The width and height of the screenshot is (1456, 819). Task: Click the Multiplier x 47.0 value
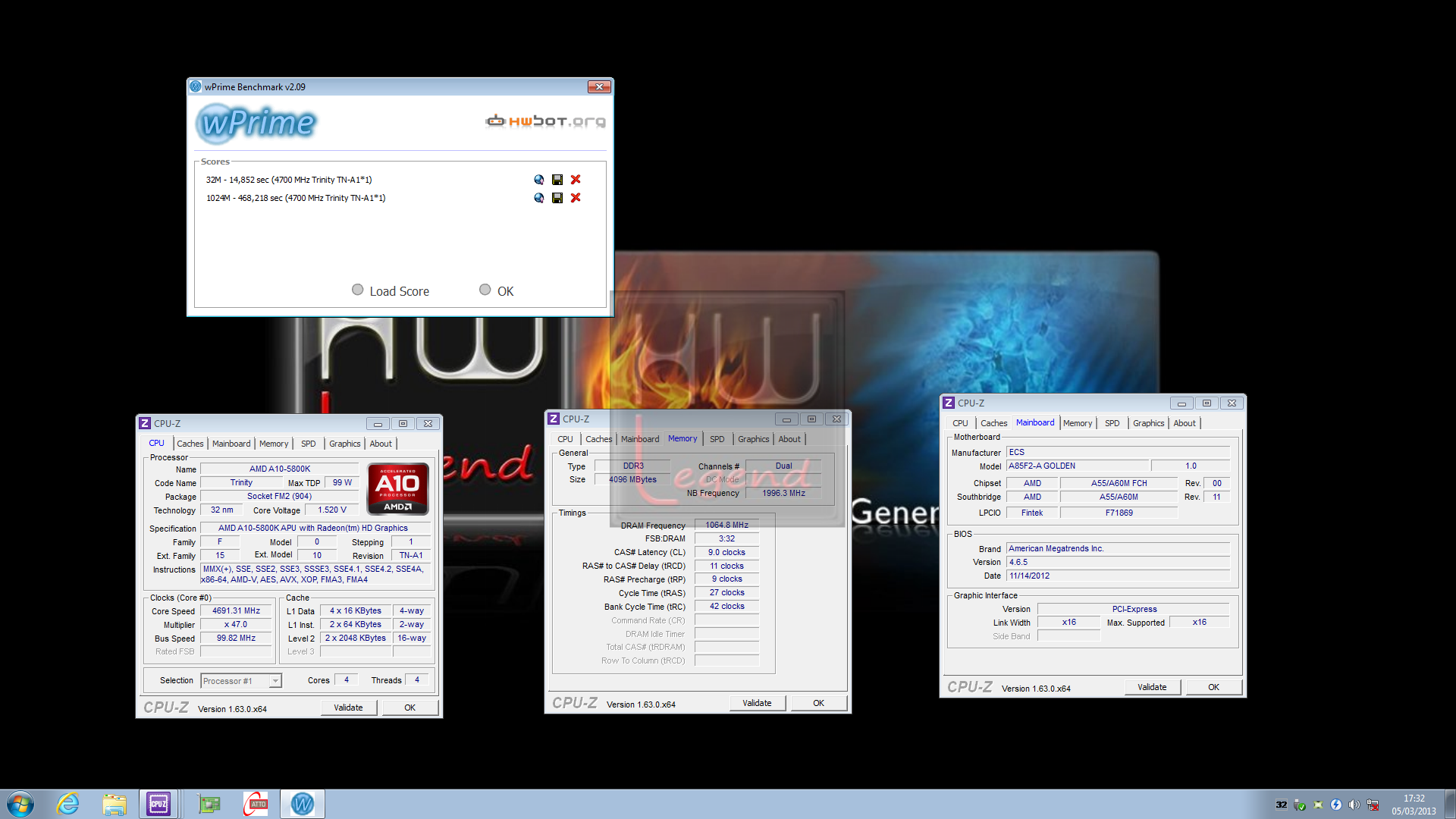(x=236, y=625)
